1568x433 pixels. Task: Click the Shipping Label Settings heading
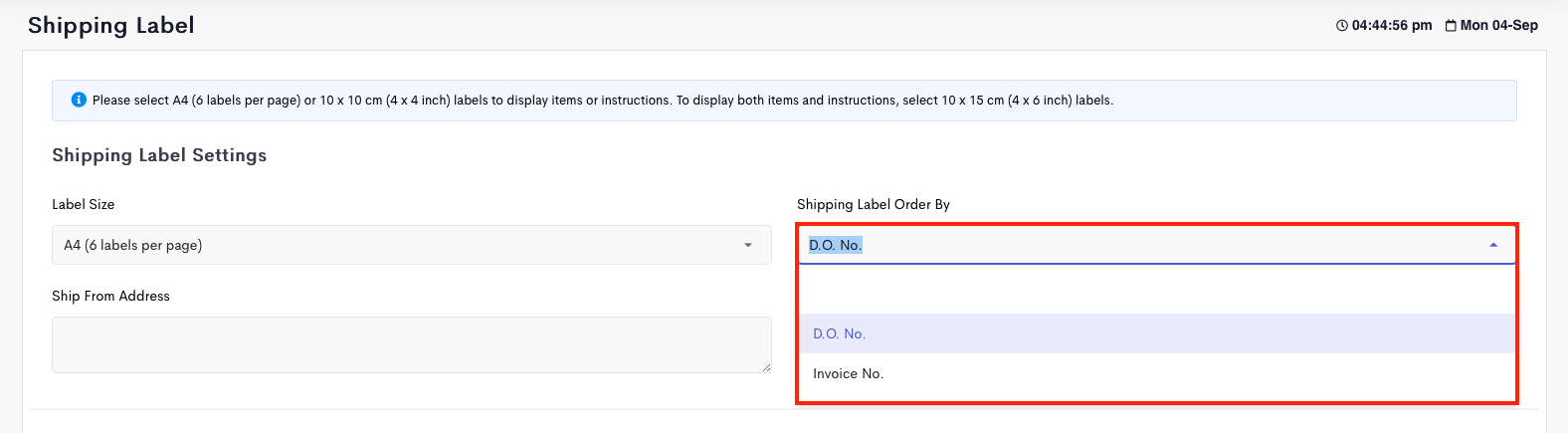[159, 155]
